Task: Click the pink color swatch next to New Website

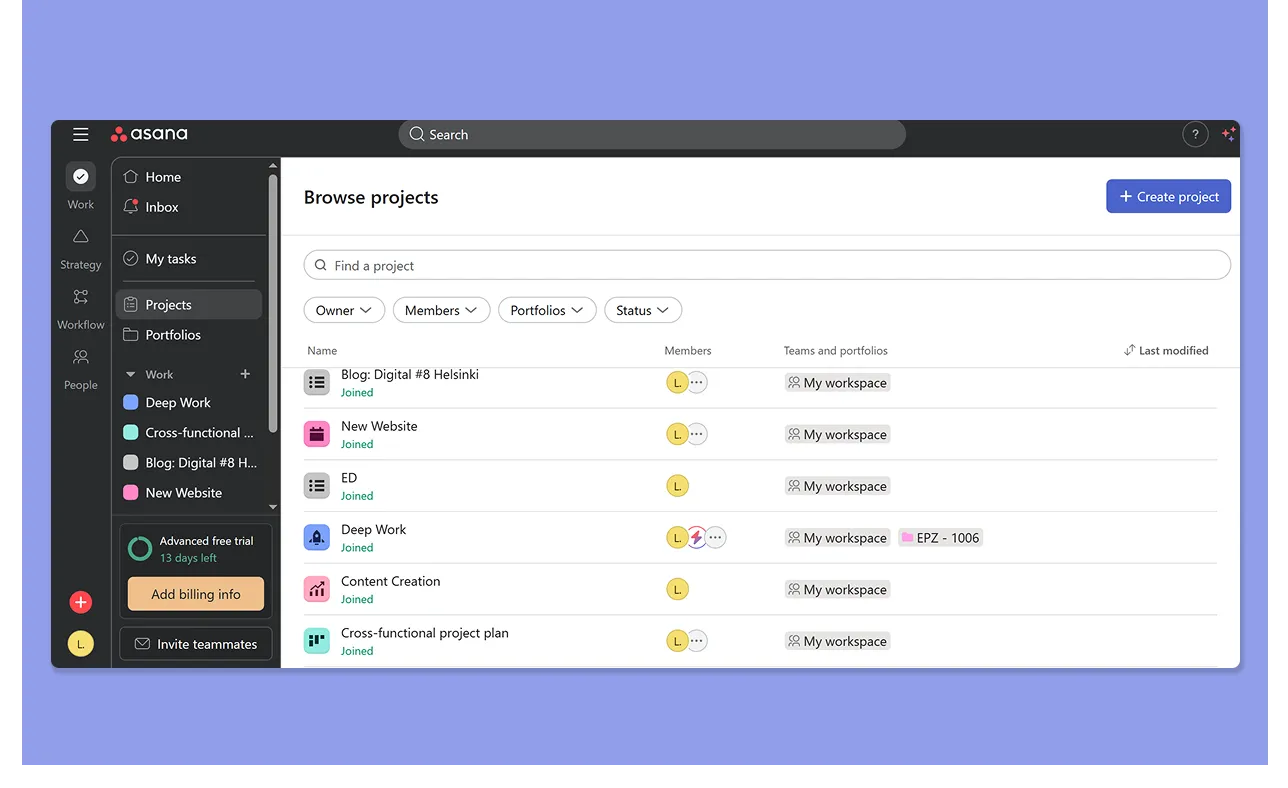Action: click(129, 492)
